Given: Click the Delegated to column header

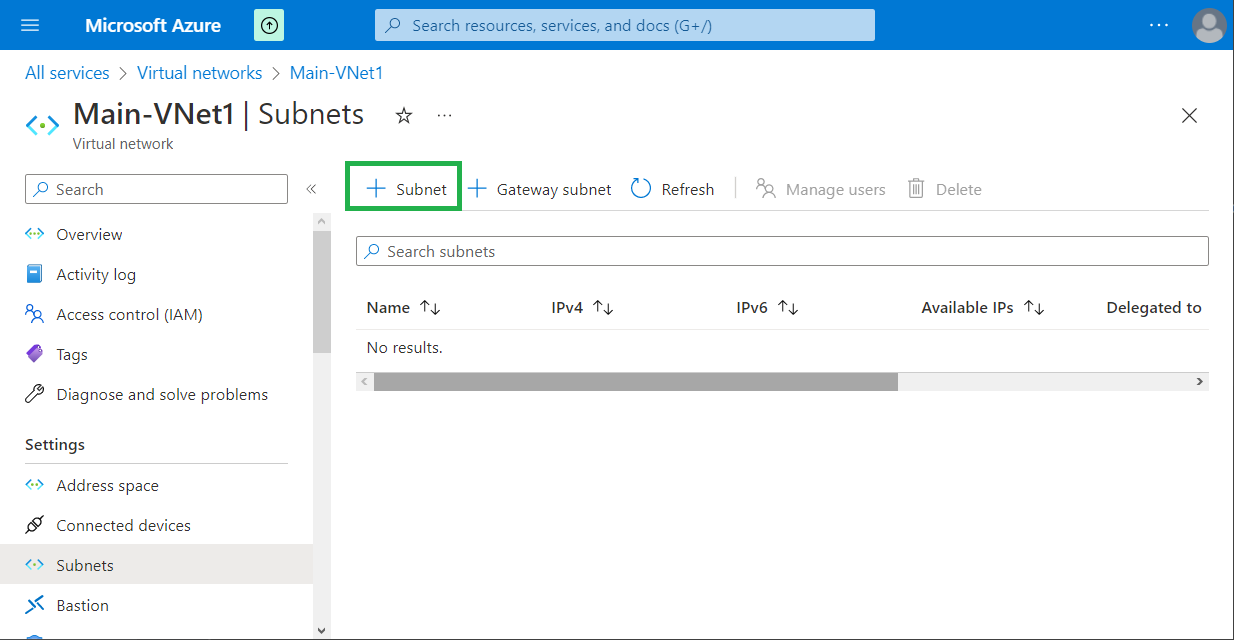Looking at the screenshot, I should (1154, 308).
